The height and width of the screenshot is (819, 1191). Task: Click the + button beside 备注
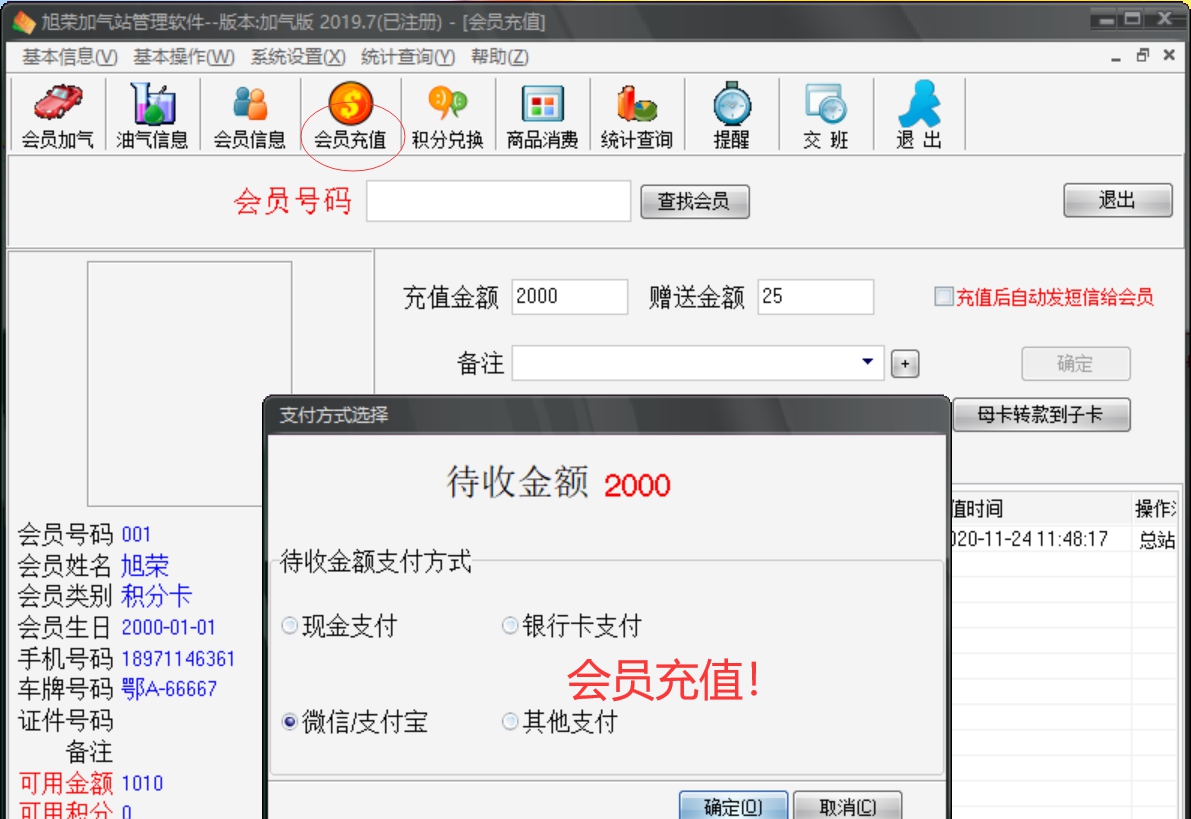click(x=906, y=361)
